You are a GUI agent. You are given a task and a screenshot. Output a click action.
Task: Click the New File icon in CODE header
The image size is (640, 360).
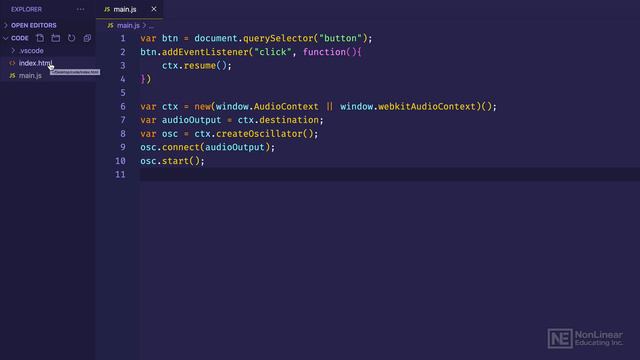pyautogui.click(x=40, y=38)
